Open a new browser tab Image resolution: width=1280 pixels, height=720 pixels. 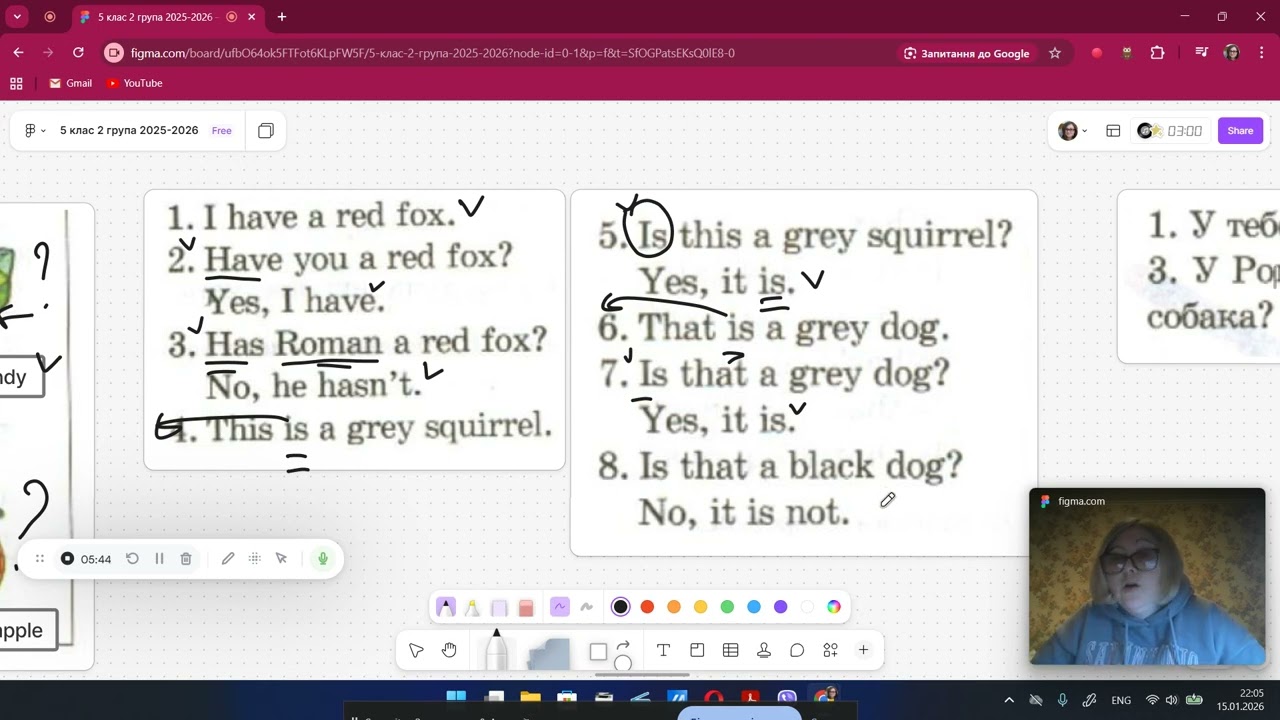tap(282, 17)
